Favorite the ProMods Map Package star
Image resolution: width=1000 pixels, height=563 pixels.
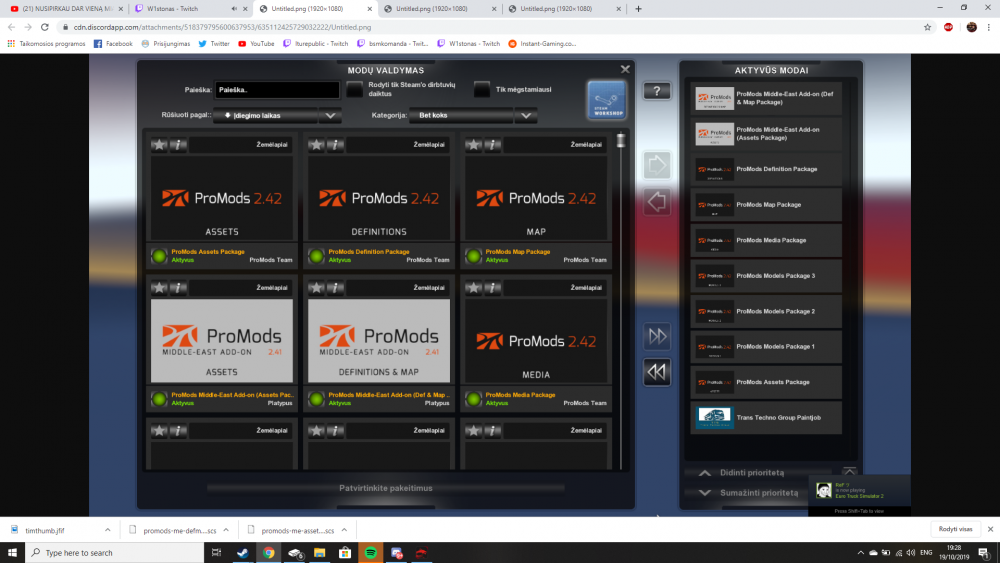click(473, 145)
